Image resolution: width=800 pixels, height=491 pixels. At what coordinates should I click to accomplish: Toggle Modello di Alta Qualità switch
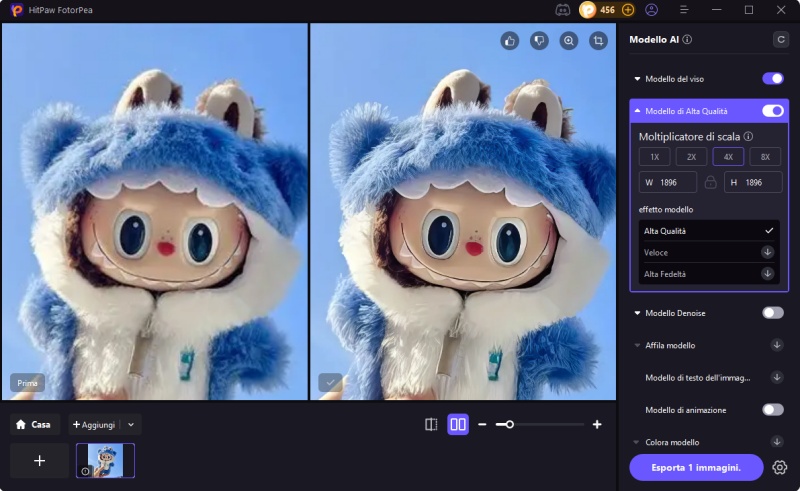click(x=773, y=111)
